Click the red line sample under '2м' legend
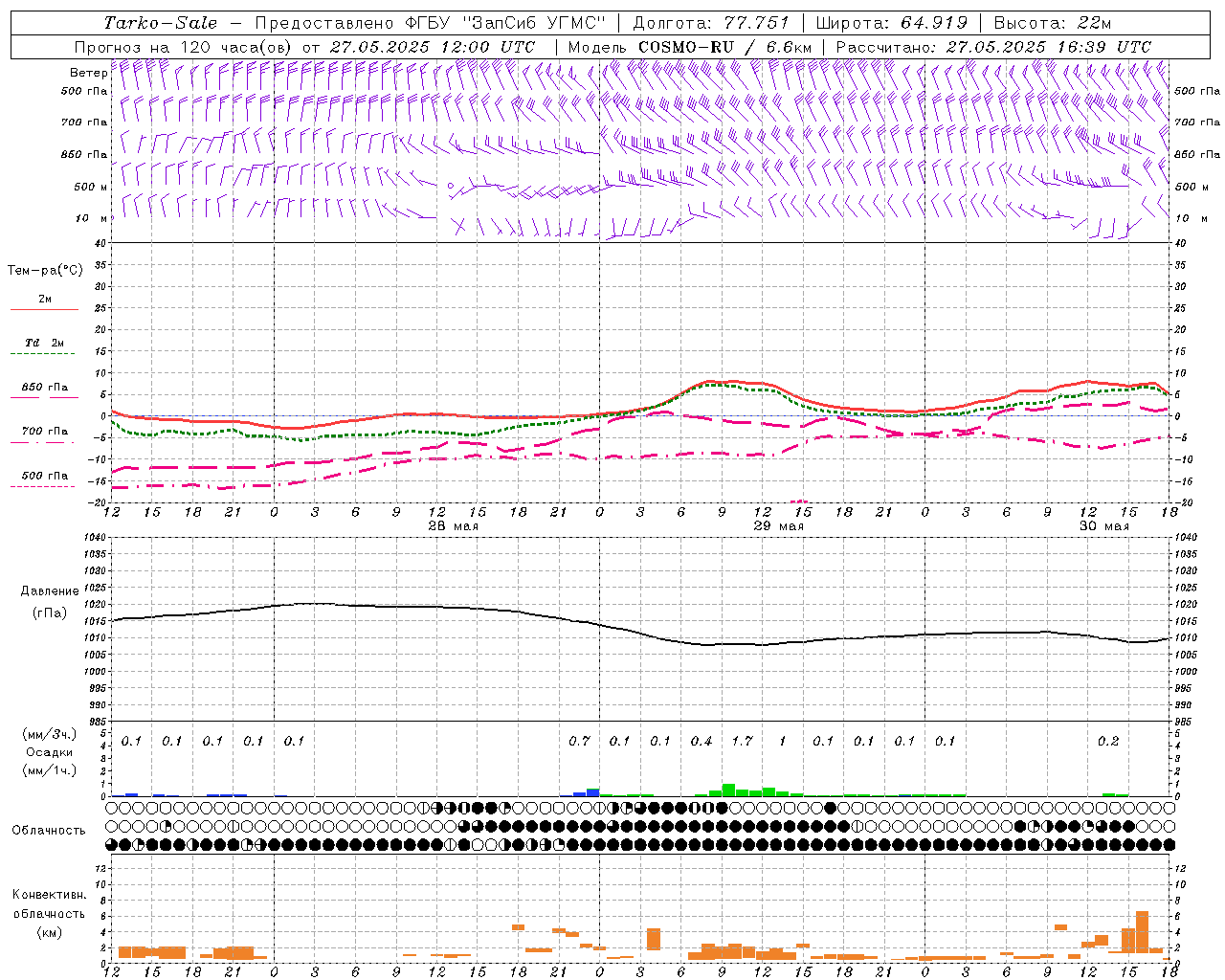This screenshot has width=1225, height=980. coord(44,310)
